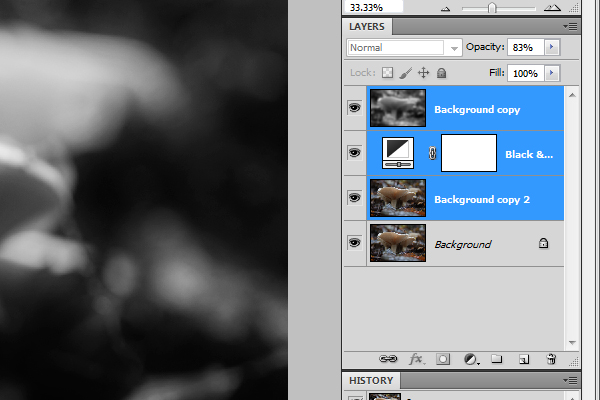Create new fill or adjustment layer
The width and height of the screenshot is (600, 400).
pos(471,359)
